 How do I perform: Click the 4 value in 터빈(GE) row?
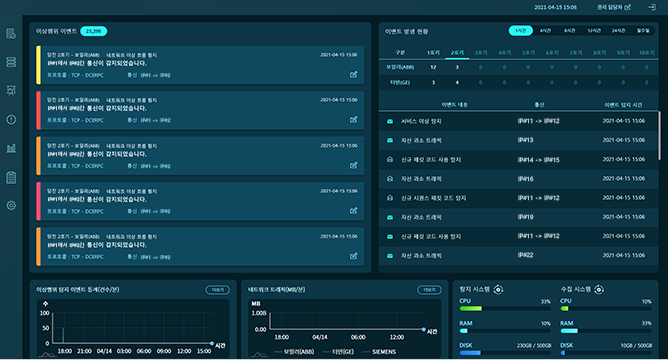click(x=457, y=83)
